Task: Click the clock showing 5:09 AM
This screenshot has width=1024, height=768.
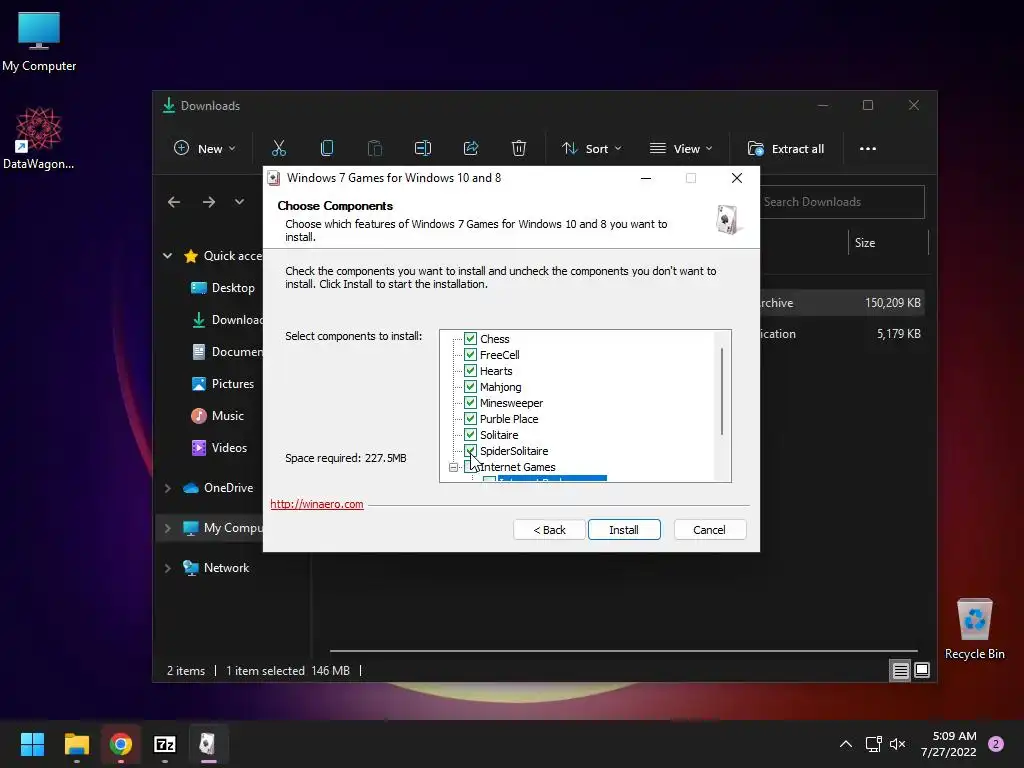Action: [949, 744]
